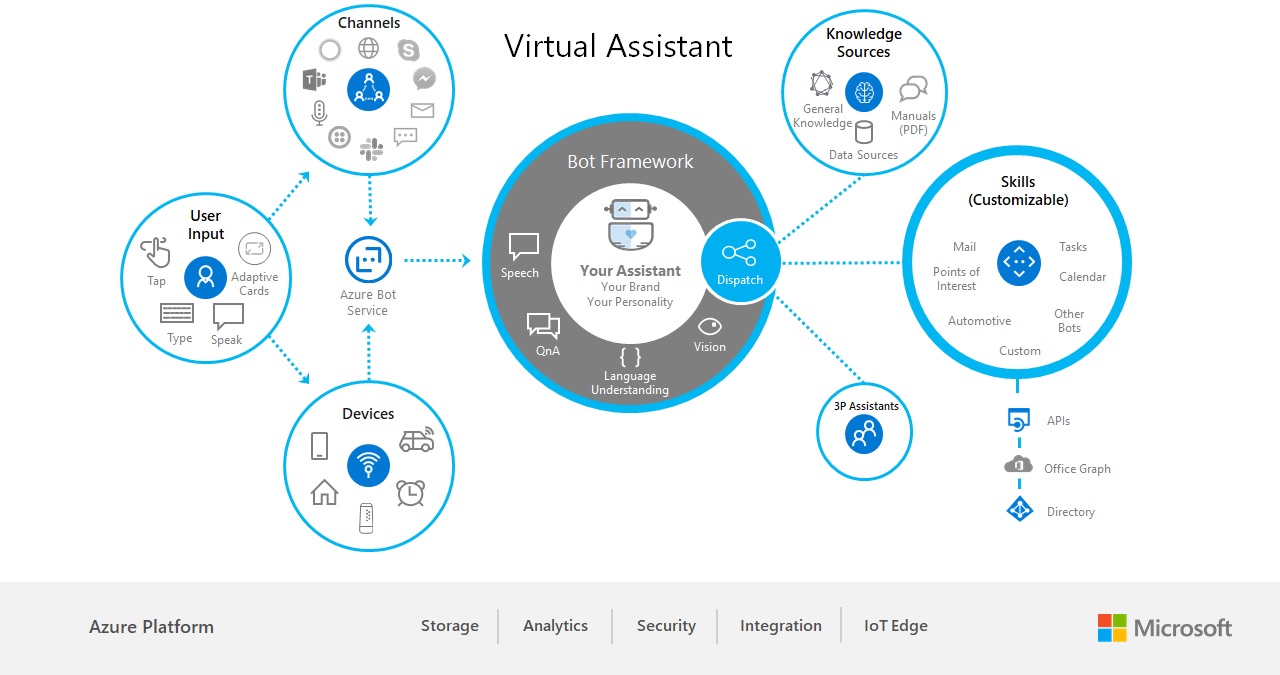The height and width of the screenshot is (675, 1280).
Task: Click the blue Skills center icon
Action: (1019, 264)
